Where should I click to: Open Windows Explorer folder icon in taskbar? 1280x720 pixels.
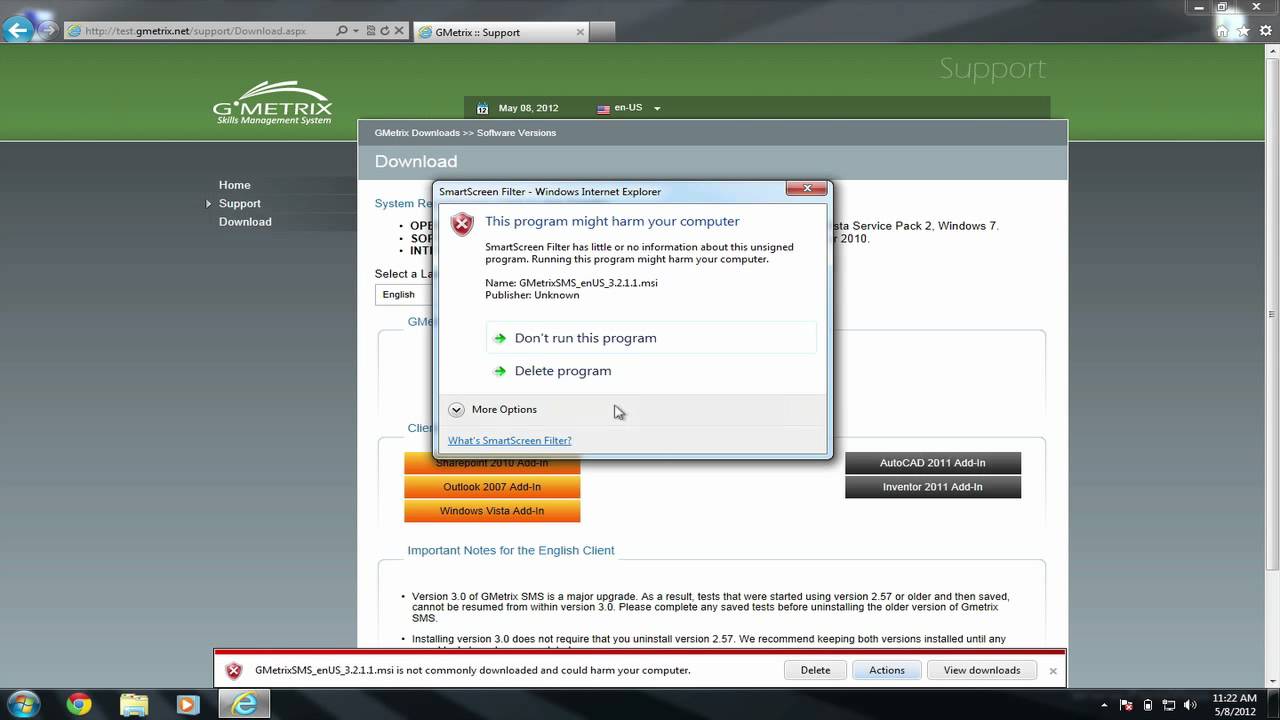133,704
